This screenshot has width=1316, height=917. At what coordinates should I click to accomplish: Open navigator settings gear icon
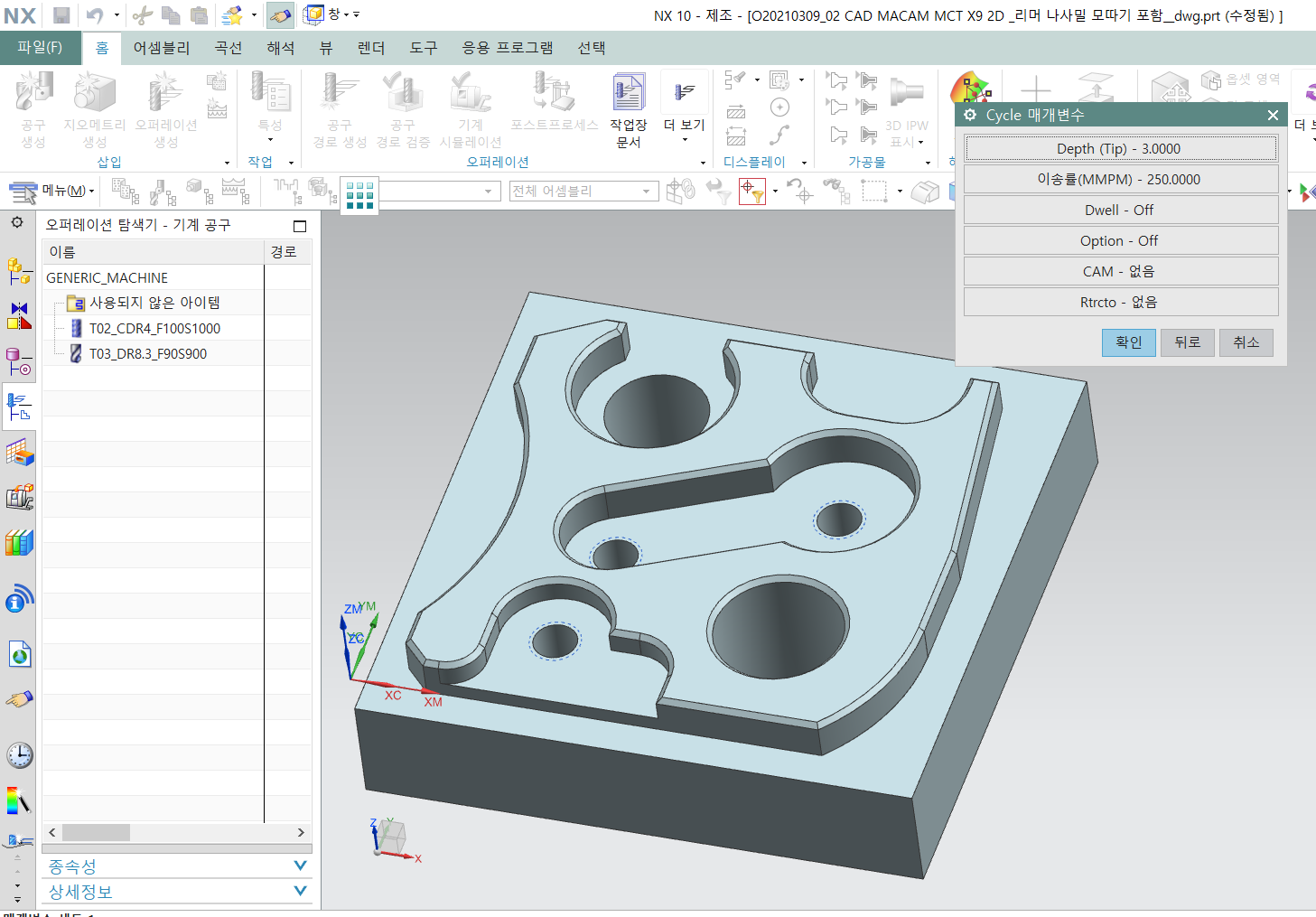coord(17,222)
